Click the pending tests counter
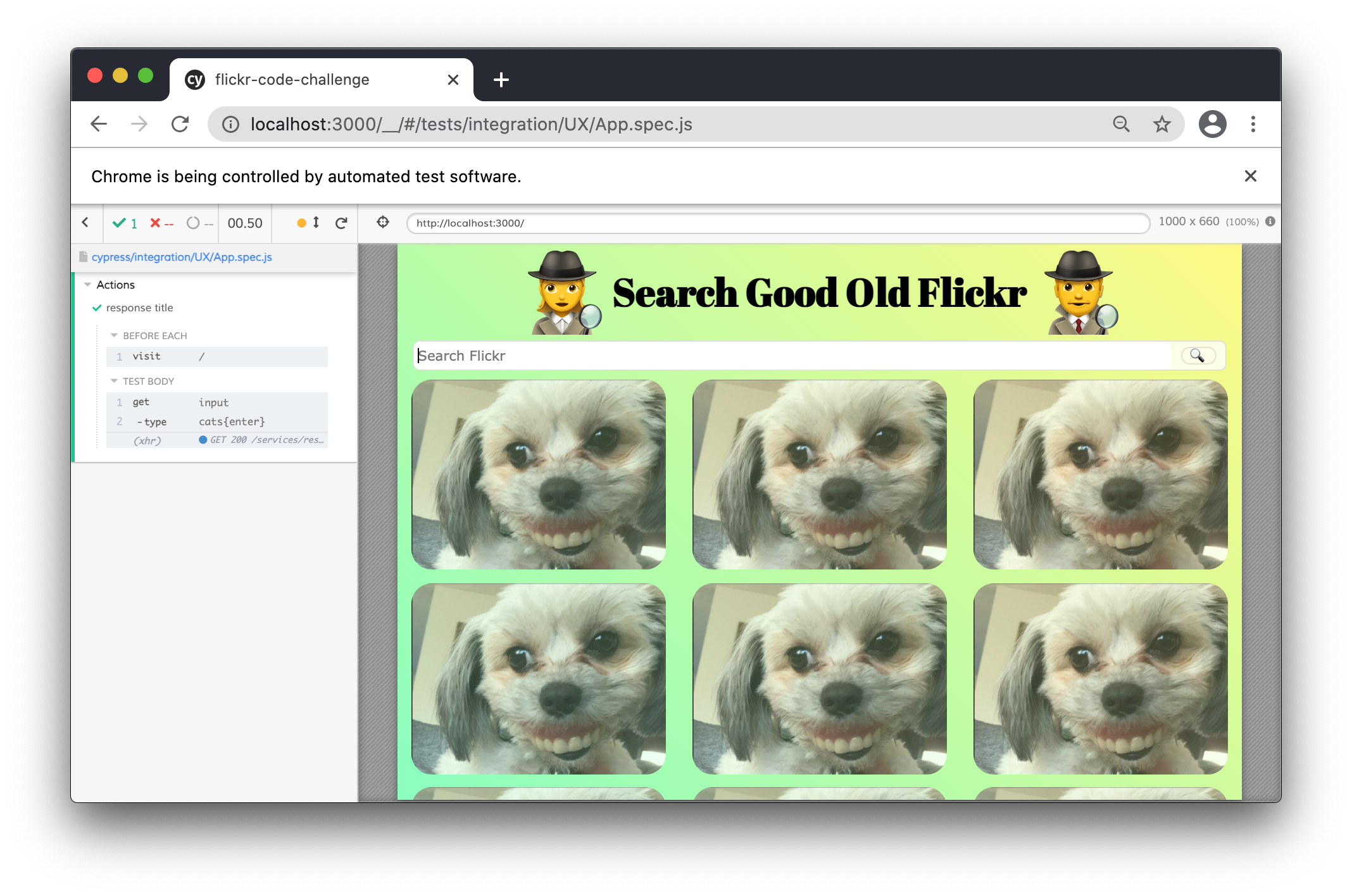 pos(199,223)
